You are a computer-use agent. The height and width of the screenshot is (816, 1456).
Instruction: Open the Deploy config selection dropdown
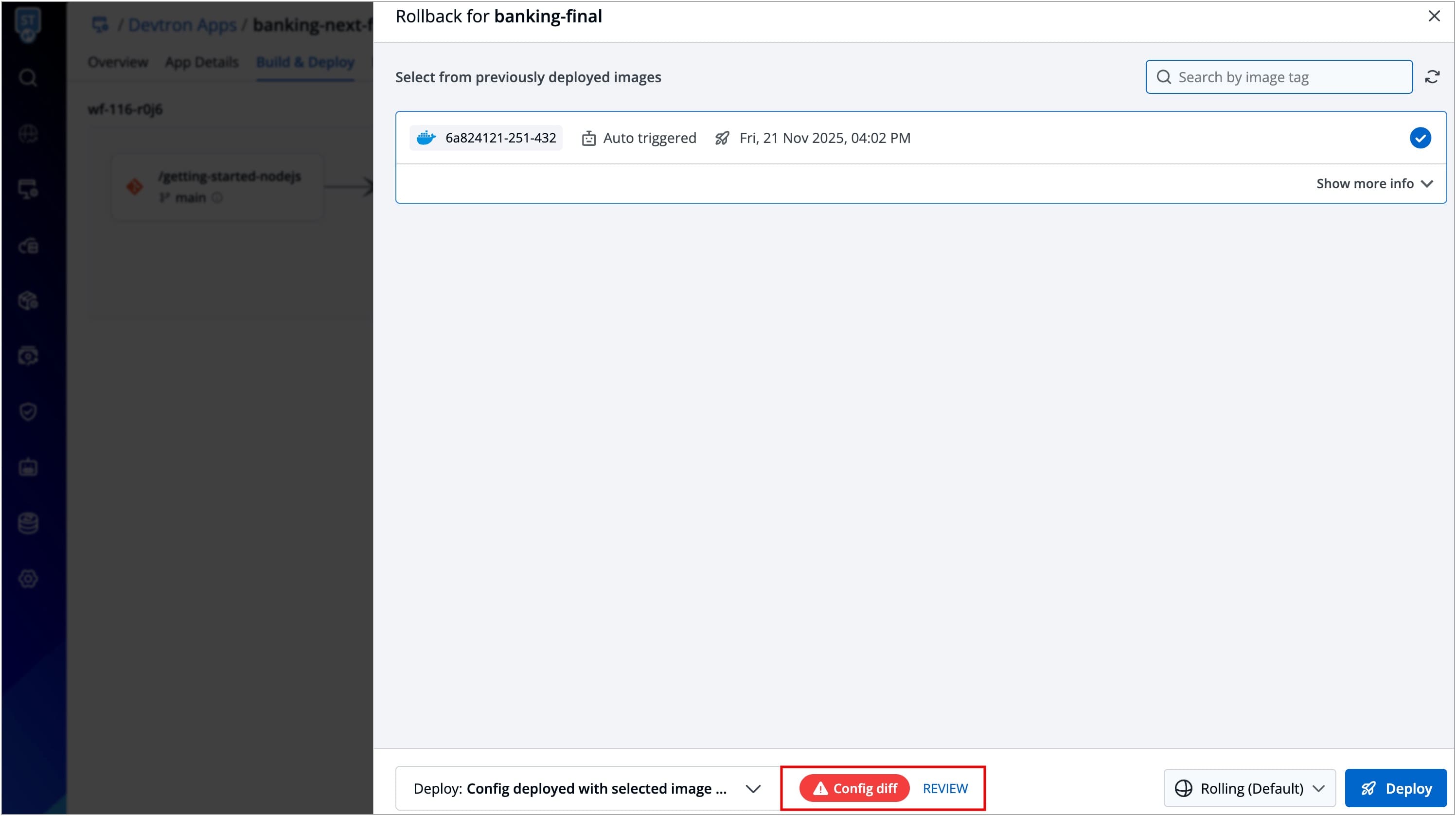(x=587, y=788)
